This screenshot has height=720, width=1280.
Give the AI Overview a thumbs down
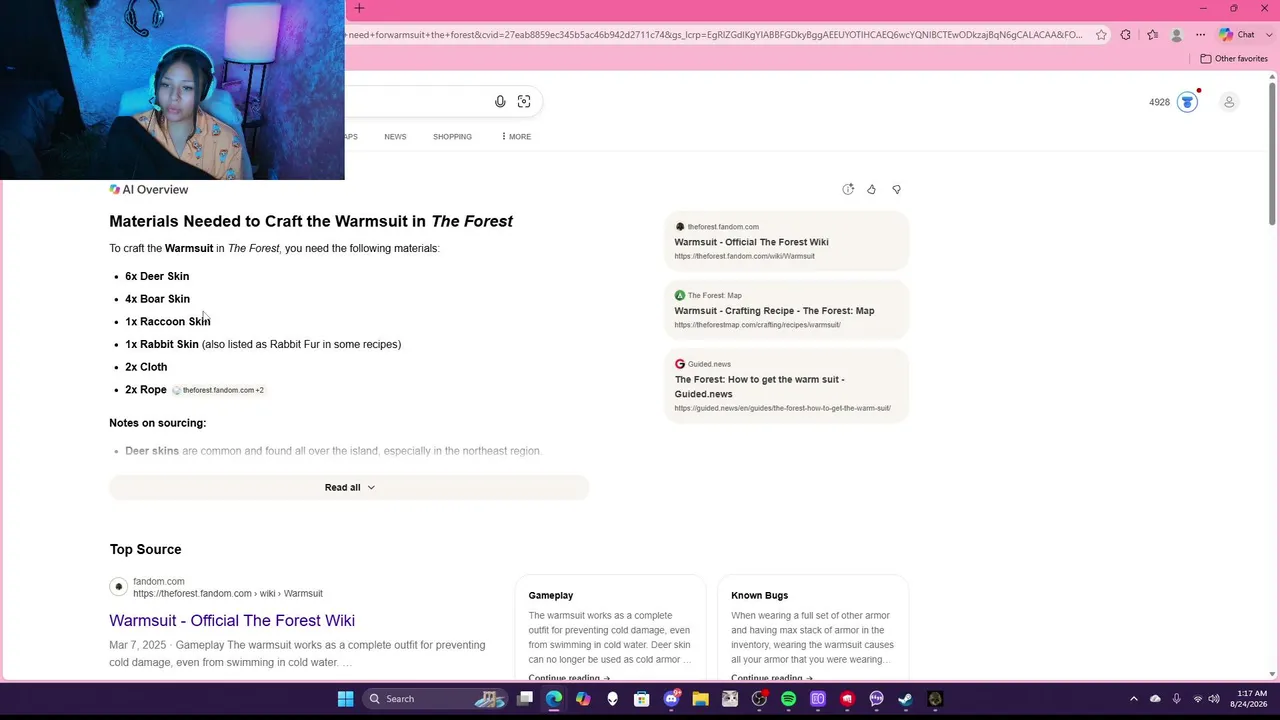coord(896,190)
